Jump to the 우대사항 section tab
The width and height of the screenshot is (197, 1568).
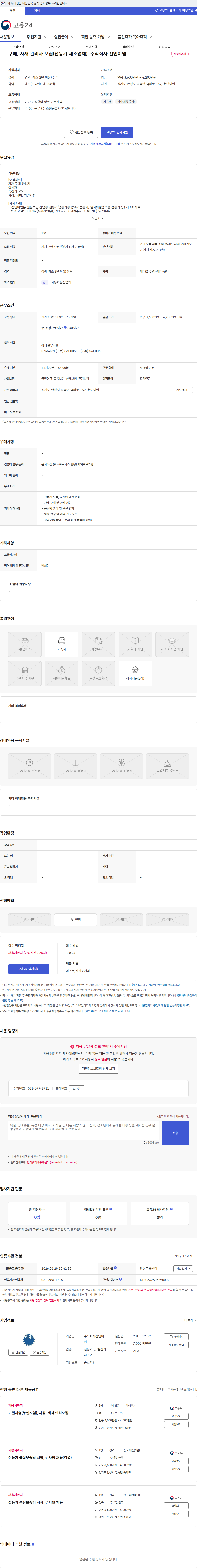[x=92, y=47]
